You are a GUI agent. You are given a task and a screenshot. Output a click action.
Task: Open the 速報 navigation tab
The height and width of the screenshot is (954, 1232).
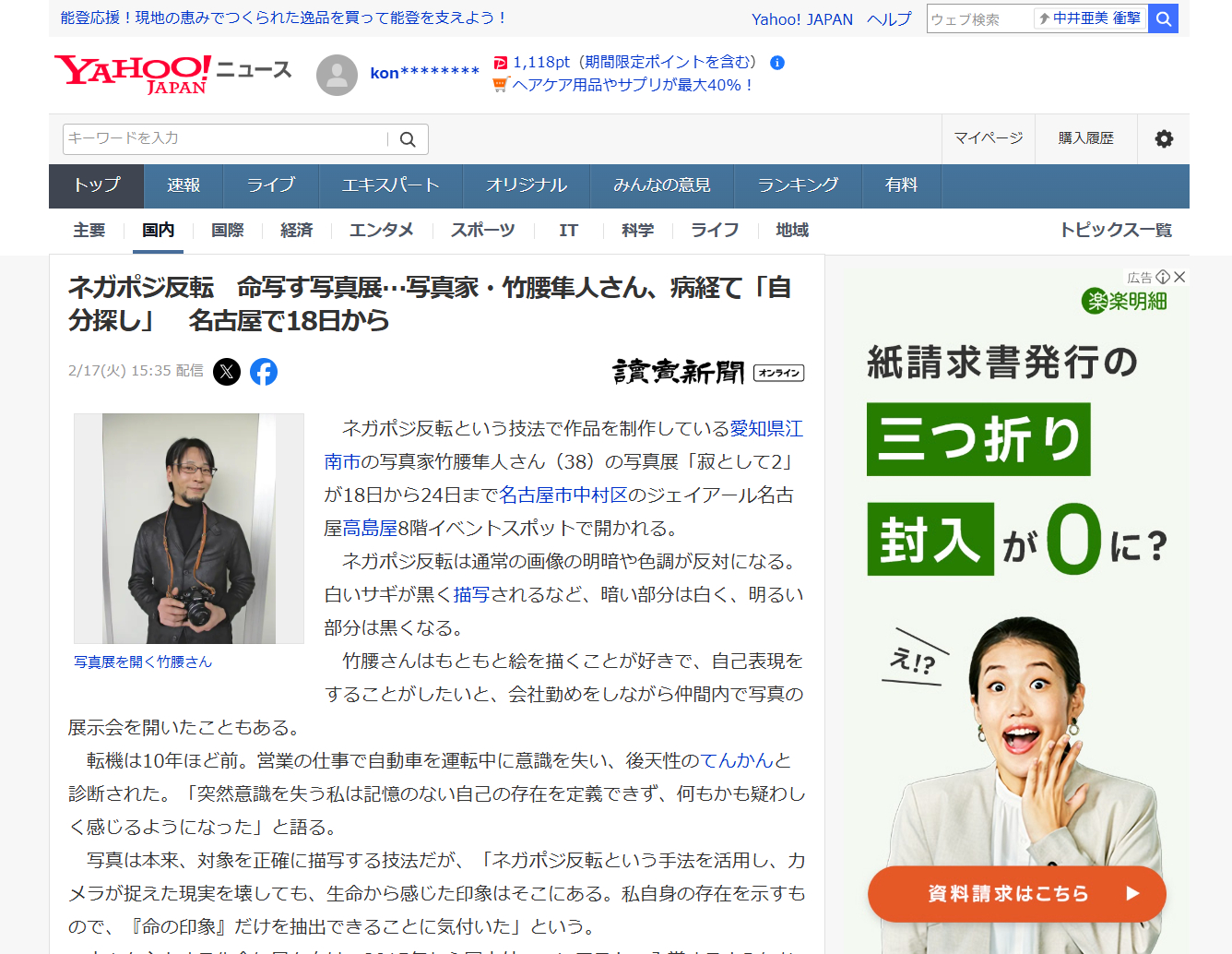pos(184,185)
